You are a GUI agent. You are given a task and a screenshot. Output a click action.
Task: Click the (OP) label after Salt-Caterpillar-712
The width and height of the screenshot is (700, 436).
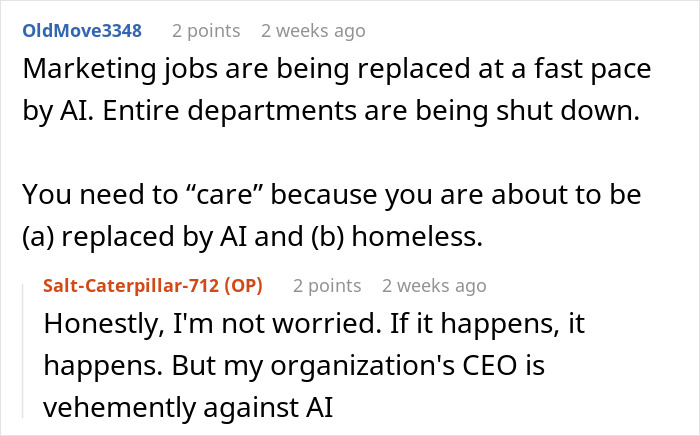[x=243, y=286]
